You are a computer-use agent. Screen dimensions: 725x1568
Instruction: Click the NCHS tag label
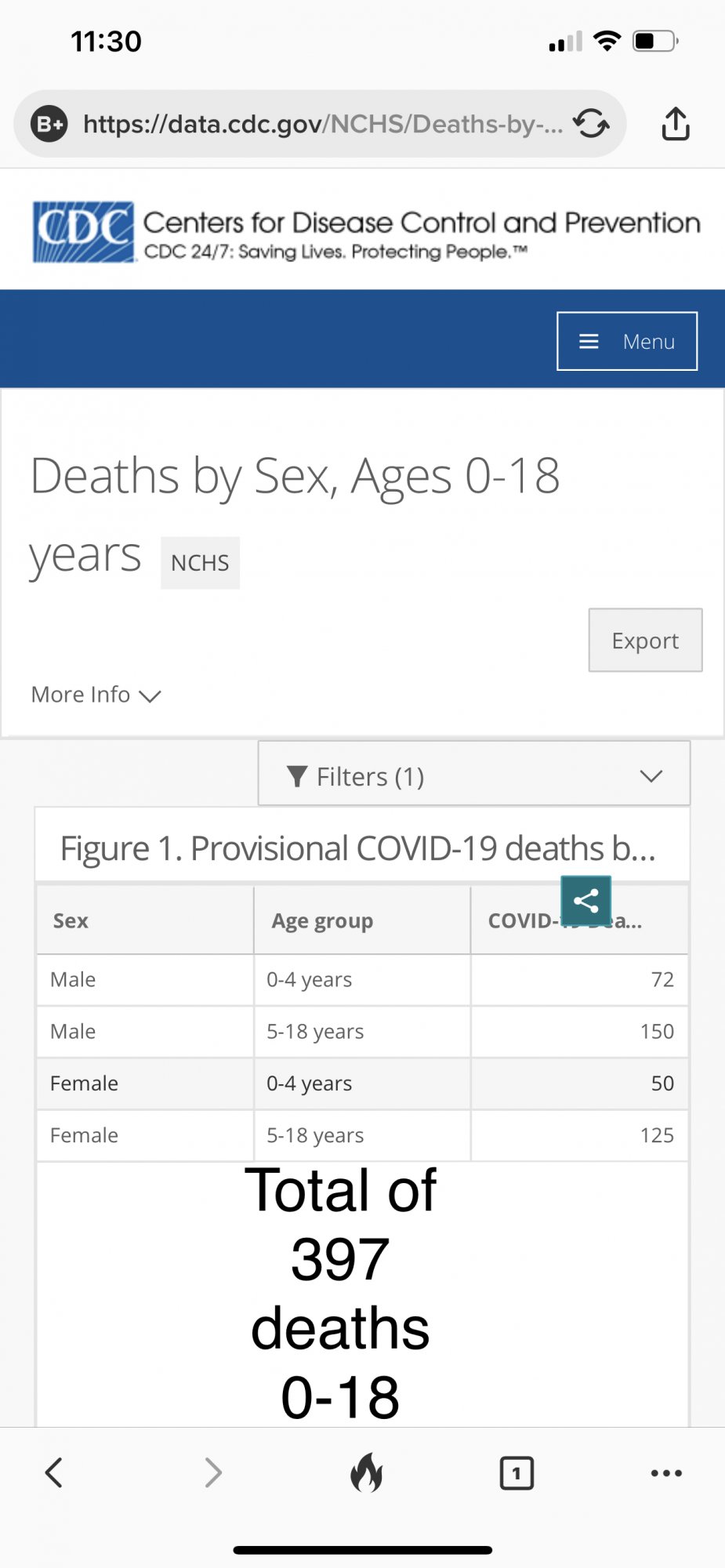[200, 563]
